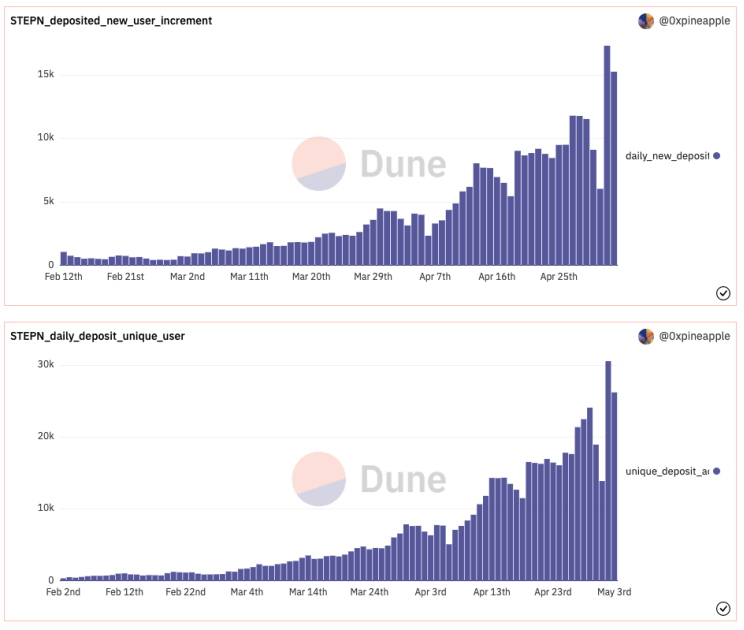Open the @0xpineapple author link on the top chart

coord(694,21)
